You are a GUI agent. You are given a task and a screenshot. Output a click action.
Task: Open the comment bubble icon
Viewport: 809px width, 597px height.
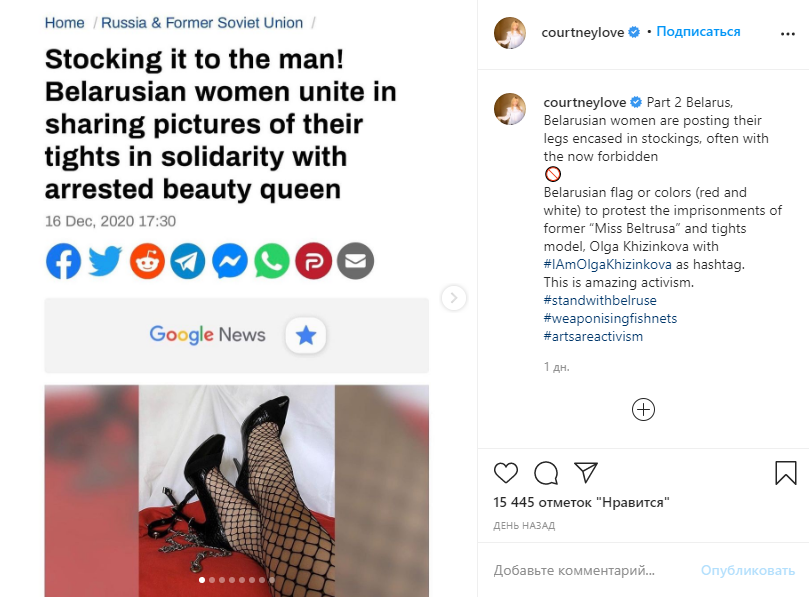546,472
